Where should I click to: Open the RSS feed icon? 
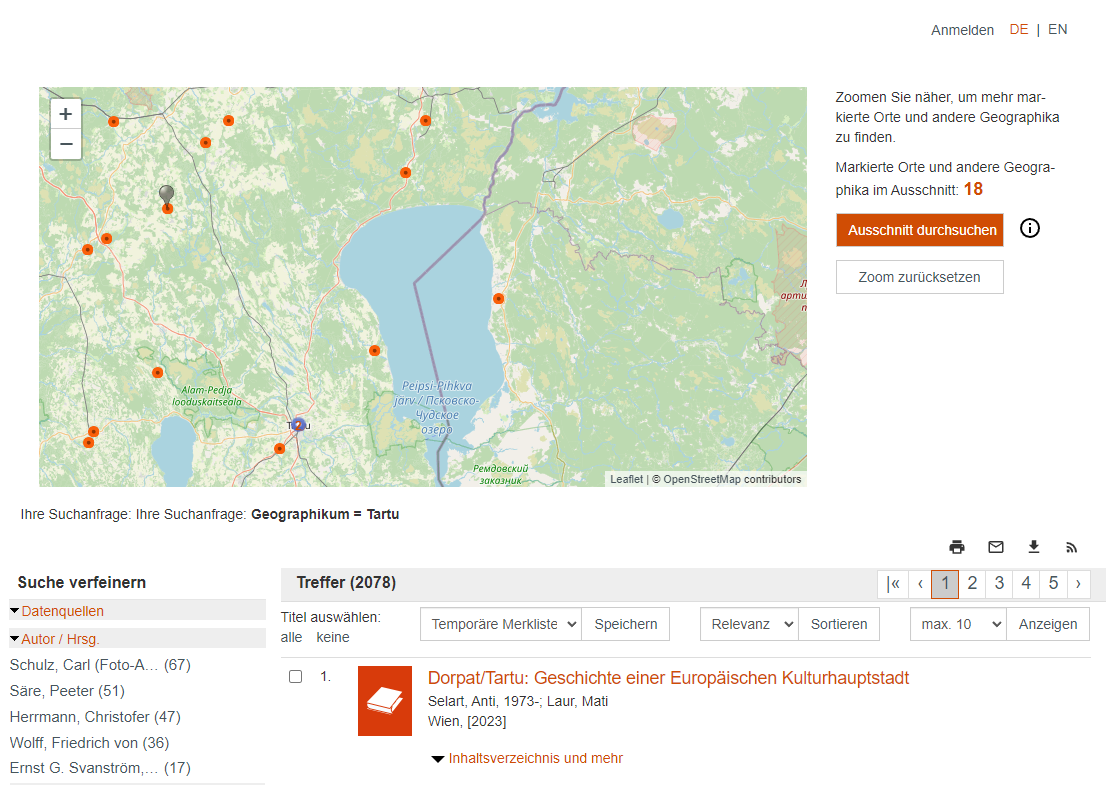pyautogui.click(x=1071, y=547)
